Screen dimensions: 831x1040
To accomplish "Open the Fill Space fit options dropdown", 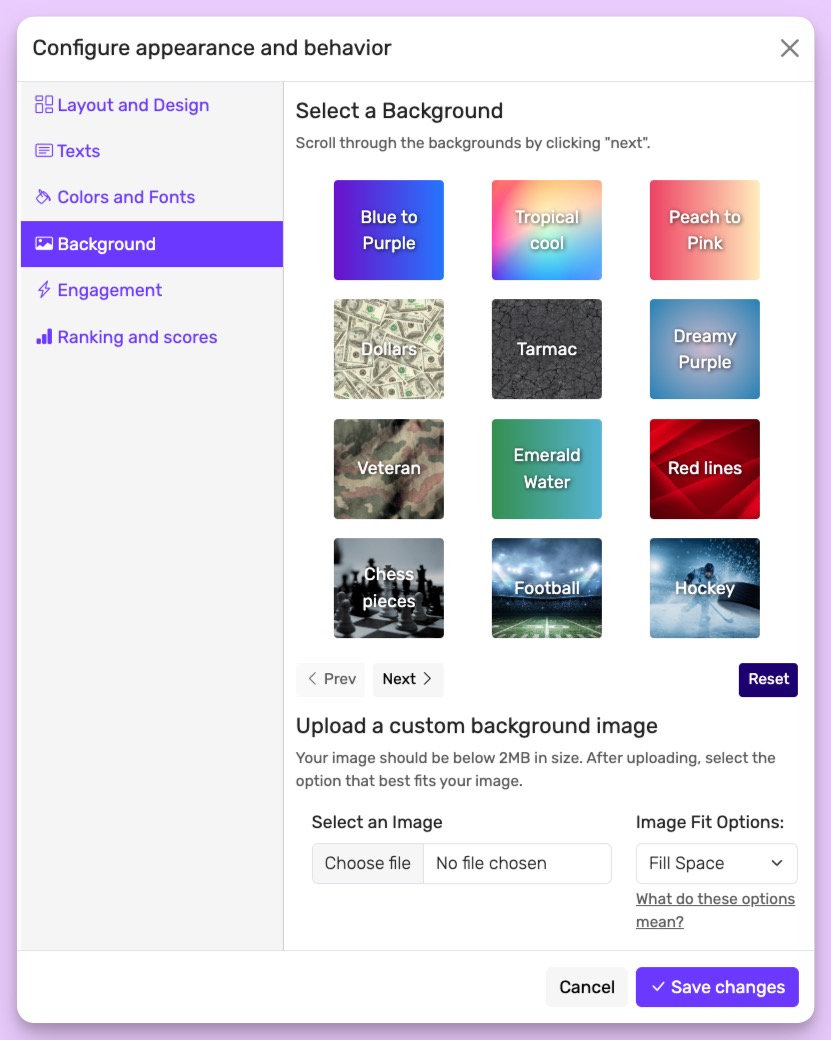I will (x=716, y=863).
